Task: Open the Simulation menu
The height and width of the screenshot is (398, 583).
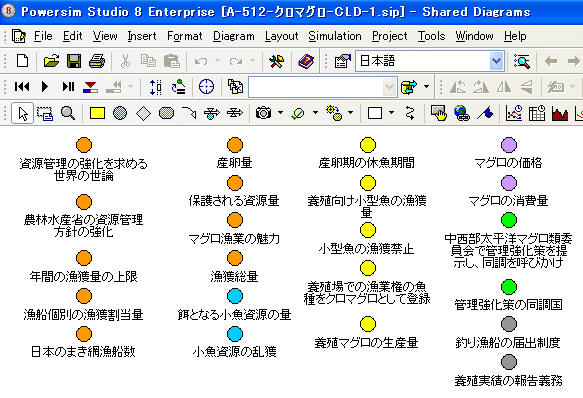Action: coord(335,36)
